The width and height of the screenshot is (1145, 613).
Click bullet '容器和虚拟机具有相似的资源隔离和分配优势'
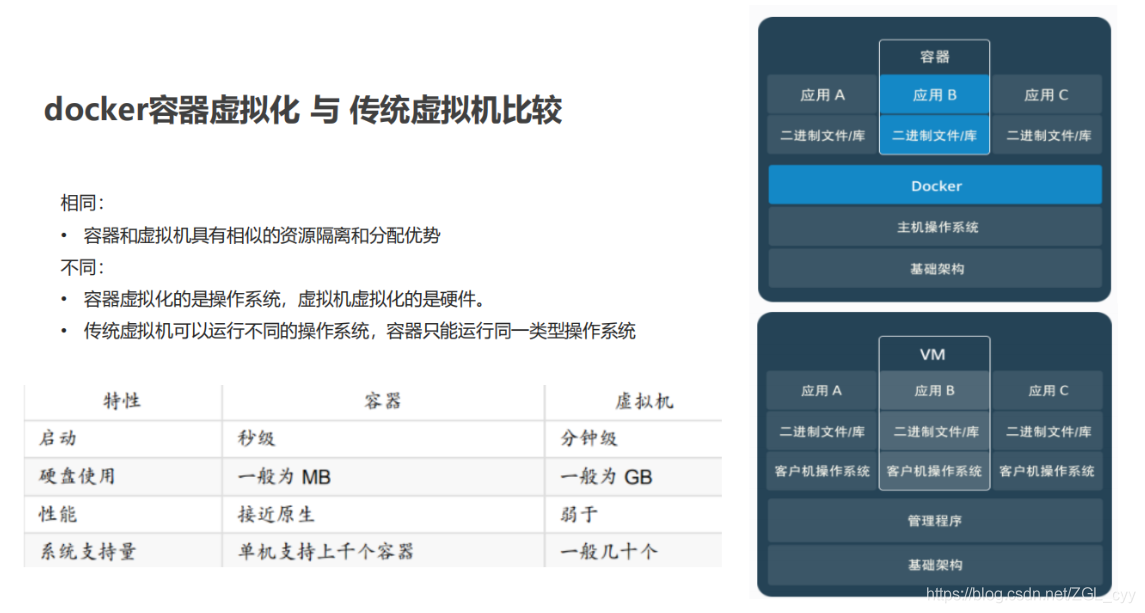point(262,235)
